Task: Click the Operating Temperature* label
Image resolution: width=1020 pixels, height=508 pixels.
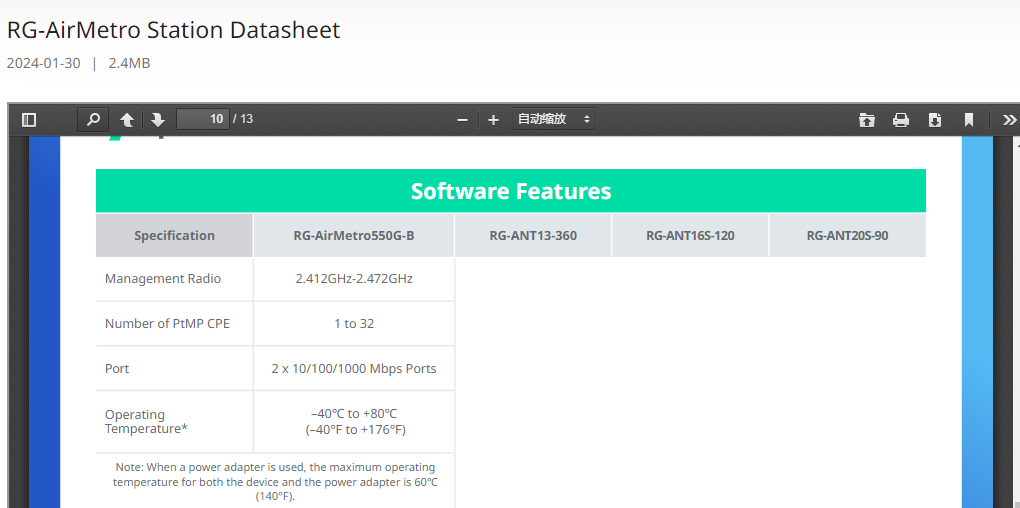Action: pyautogui.click(x=144, y=421)
